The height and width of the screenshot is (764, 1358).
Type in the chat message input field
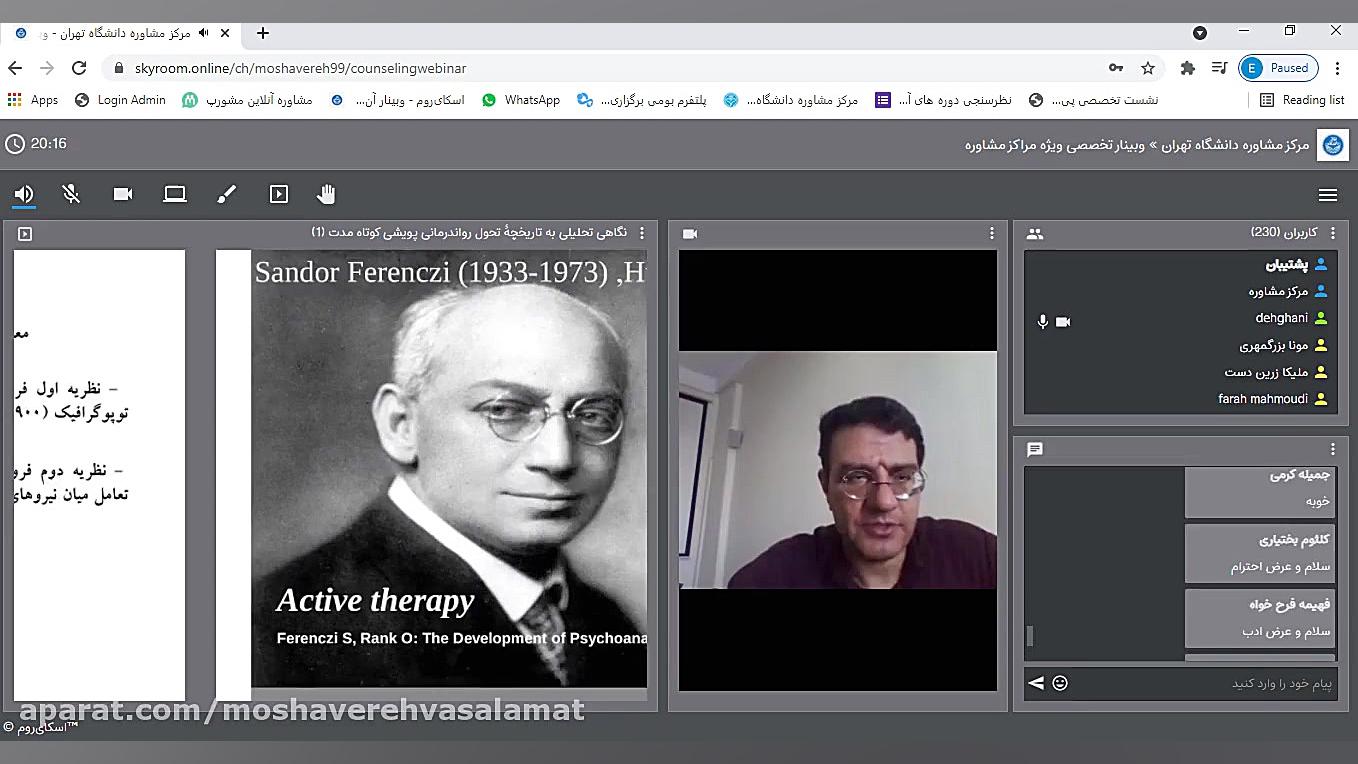click(1200, 683)
